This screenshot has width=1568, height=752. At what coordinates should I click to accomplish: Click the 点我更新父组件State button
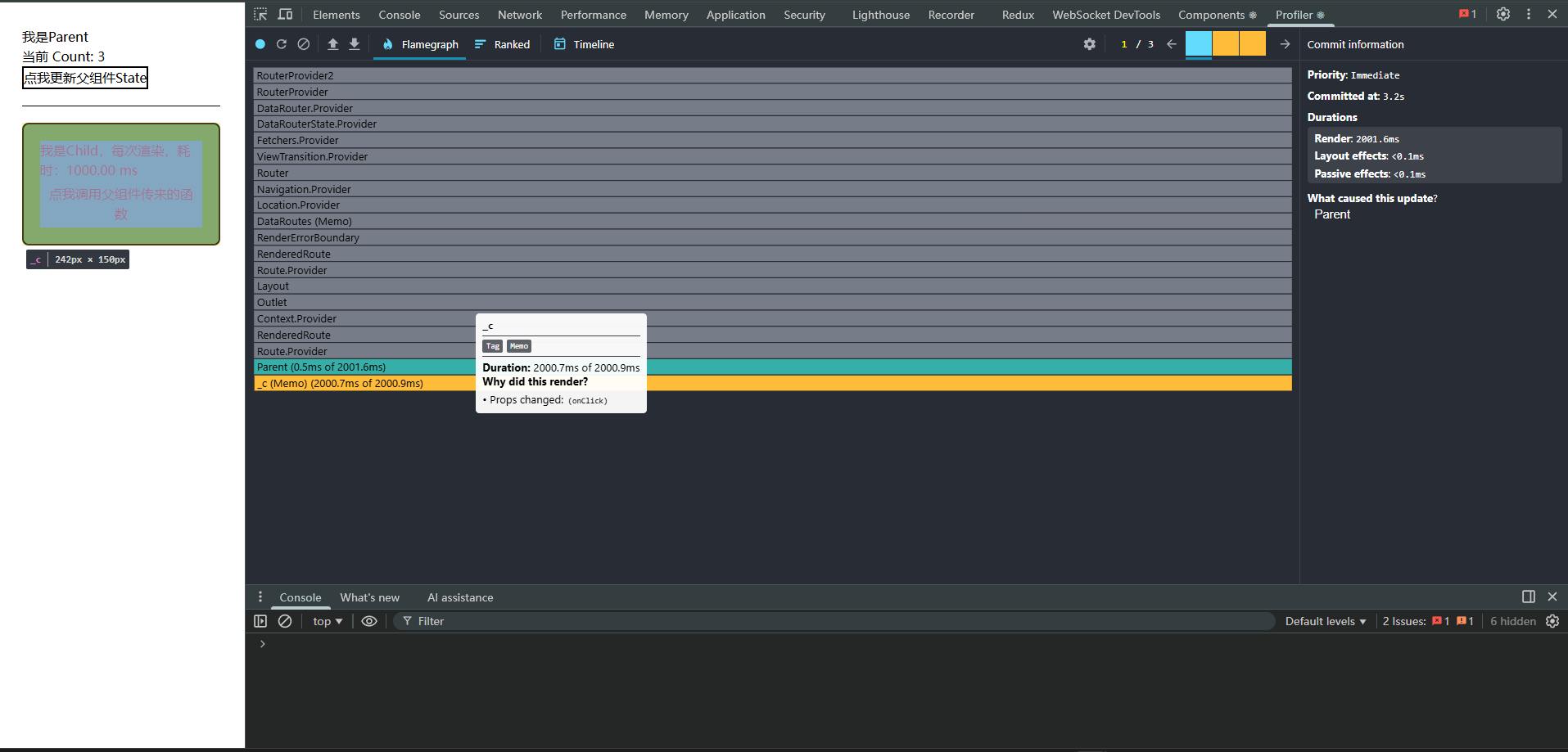point(85,78)
